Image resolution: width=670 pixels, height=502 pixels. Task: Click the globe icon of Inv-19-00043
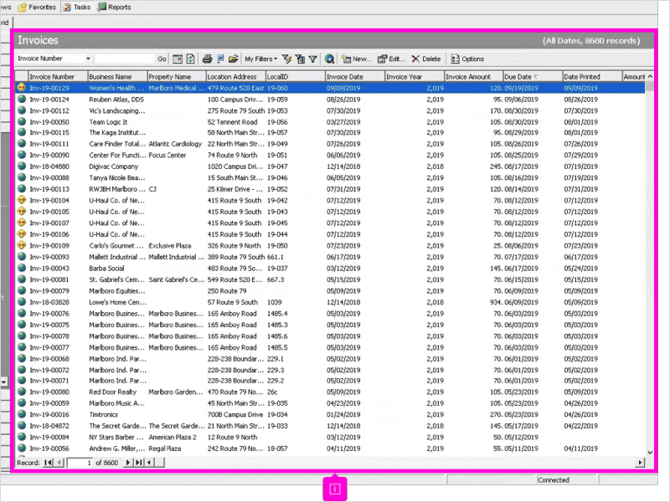coord(21,268)
